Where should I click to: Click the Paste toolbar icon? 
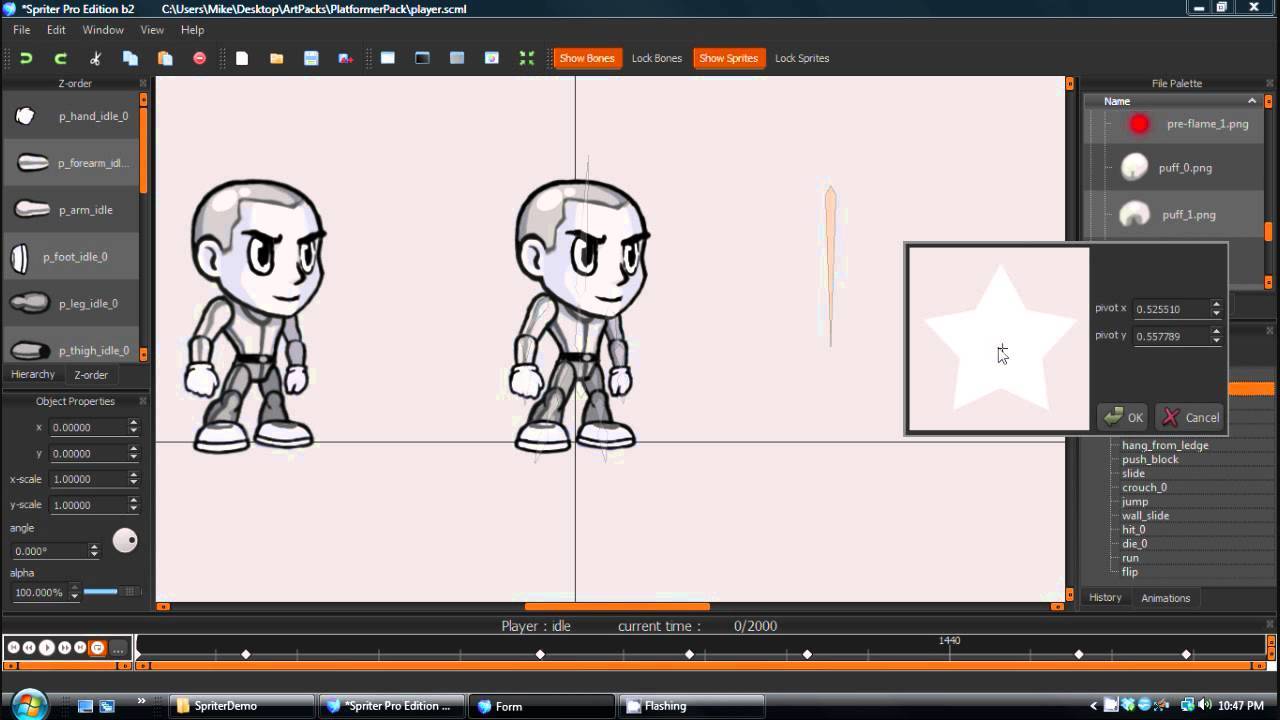point(165,58)
